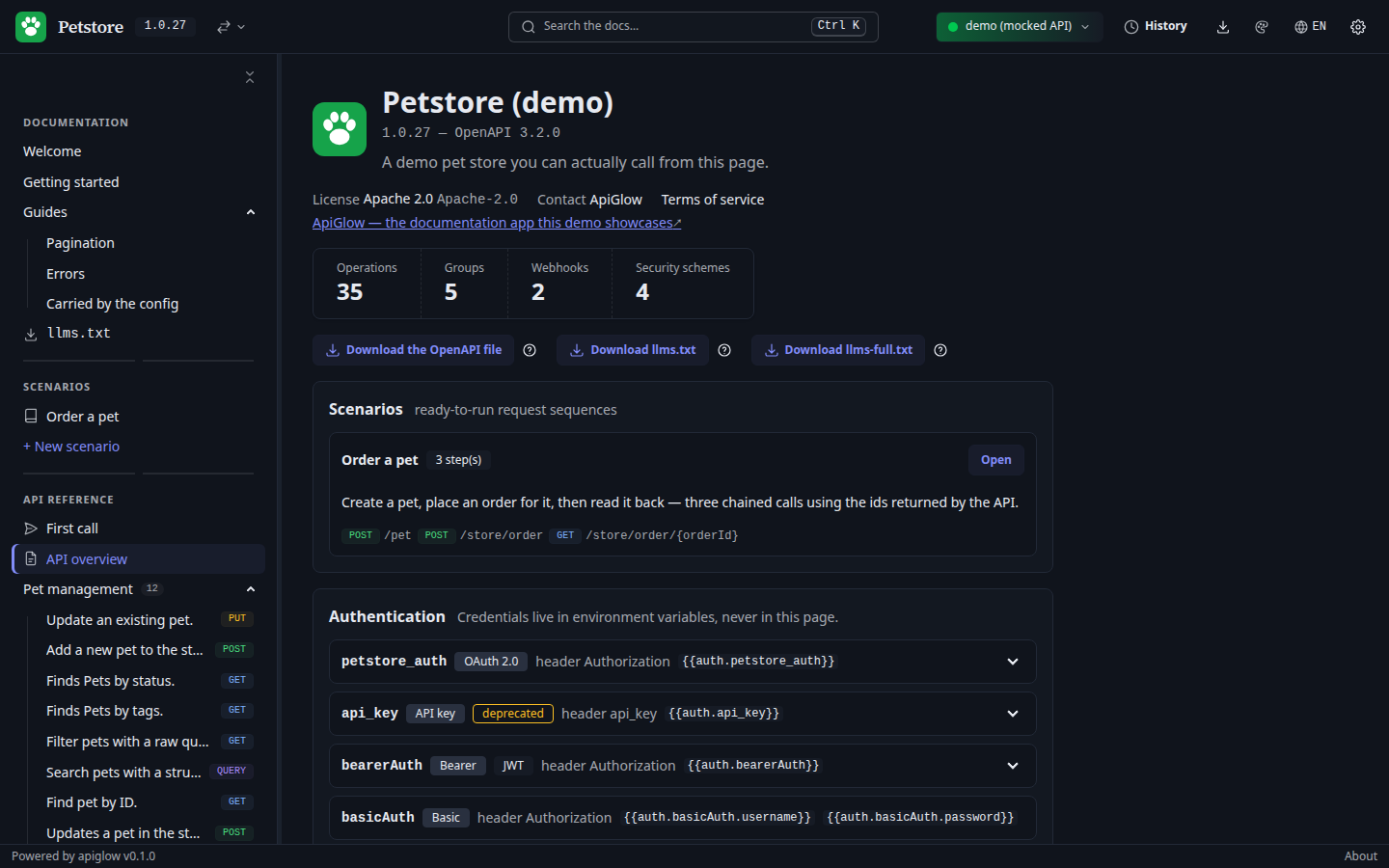
Task: Click the About link in footer
Action: point(1361,856)
